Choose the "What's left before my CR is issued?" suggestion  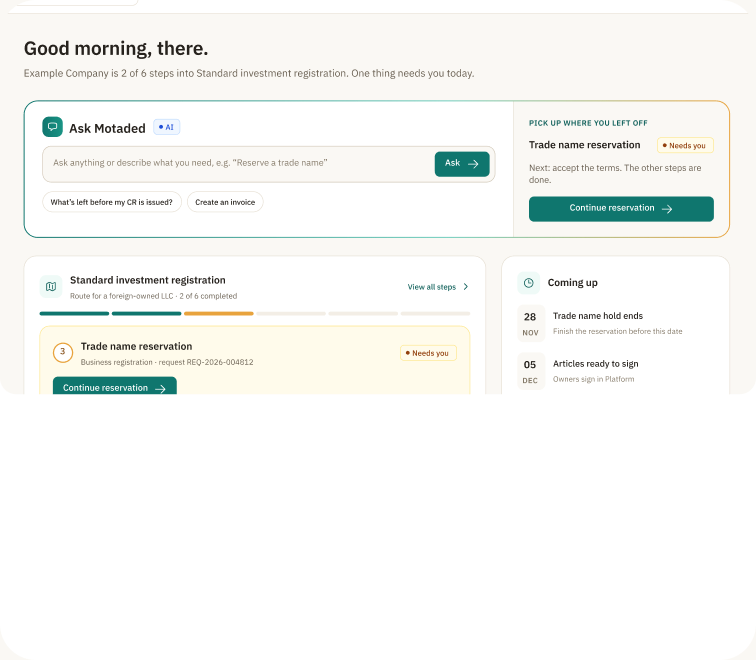112,202
